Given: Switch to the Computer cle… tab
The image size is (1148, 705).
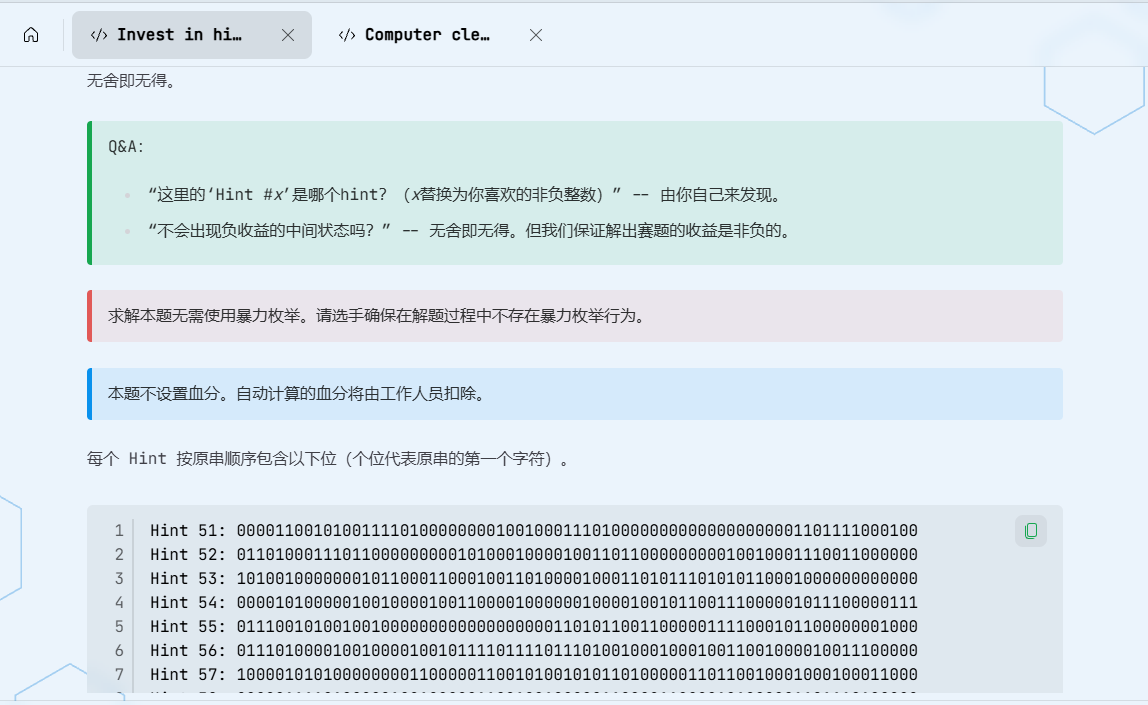Looking at the screenshot, I should click(x=428, y=35).
